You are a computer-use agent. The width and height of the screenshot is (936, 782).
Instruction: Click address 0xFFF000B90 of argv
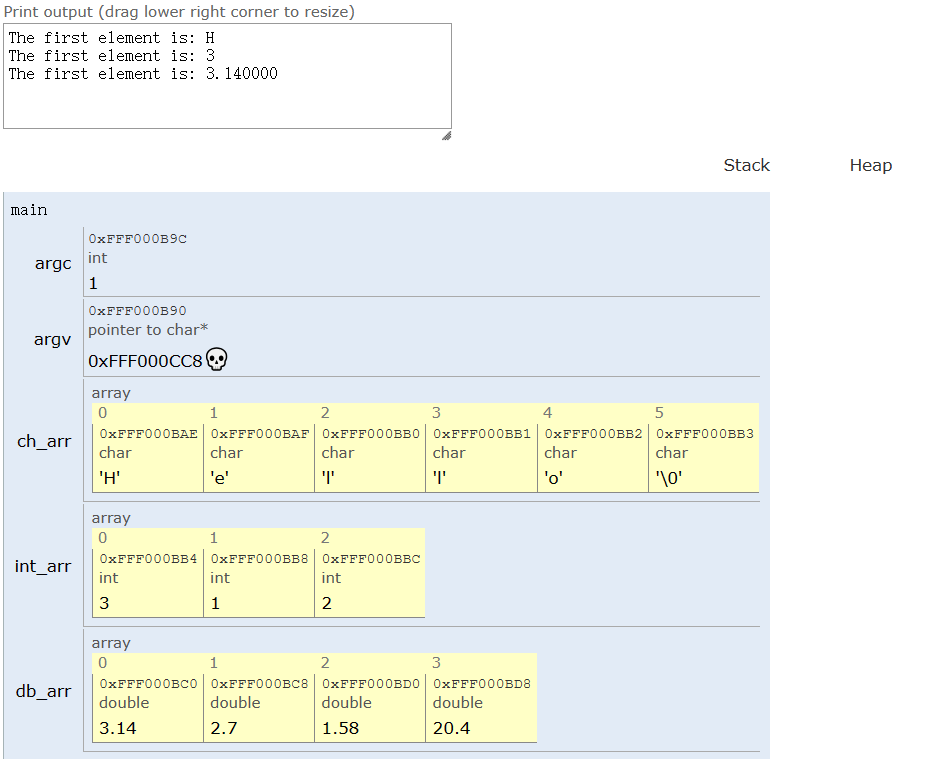click(x=137, y=310)
